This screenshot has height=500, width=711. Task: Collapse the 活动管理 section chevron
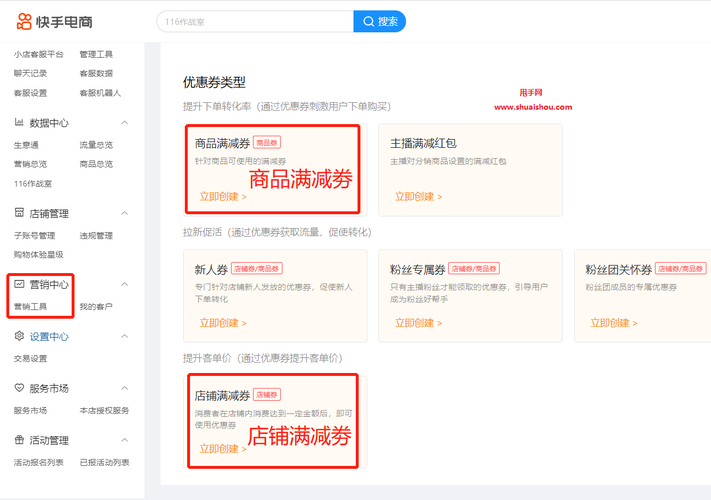pyautogui.click(x=125, y=440)
